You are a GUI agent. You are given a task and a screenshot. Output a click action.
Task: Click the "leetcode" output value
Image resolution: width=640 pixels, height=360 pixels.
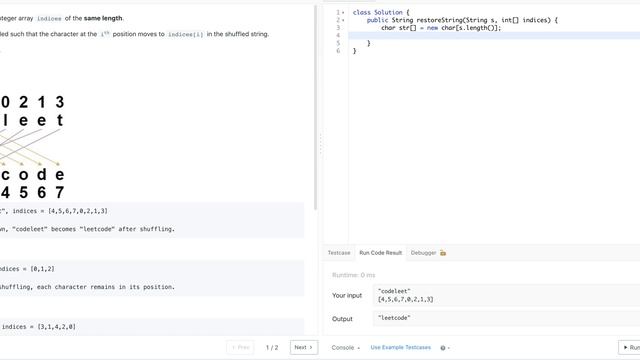(394, 318)
